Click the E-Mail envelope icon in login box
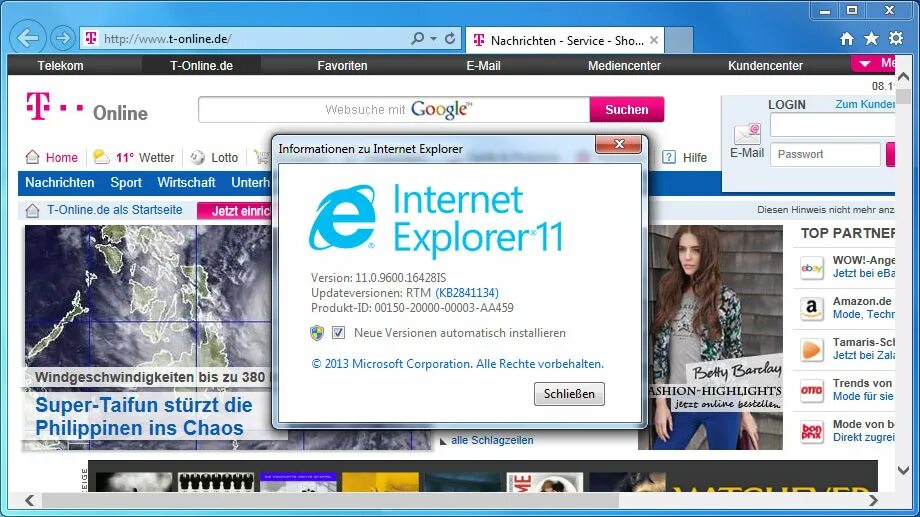 (747, 133)
